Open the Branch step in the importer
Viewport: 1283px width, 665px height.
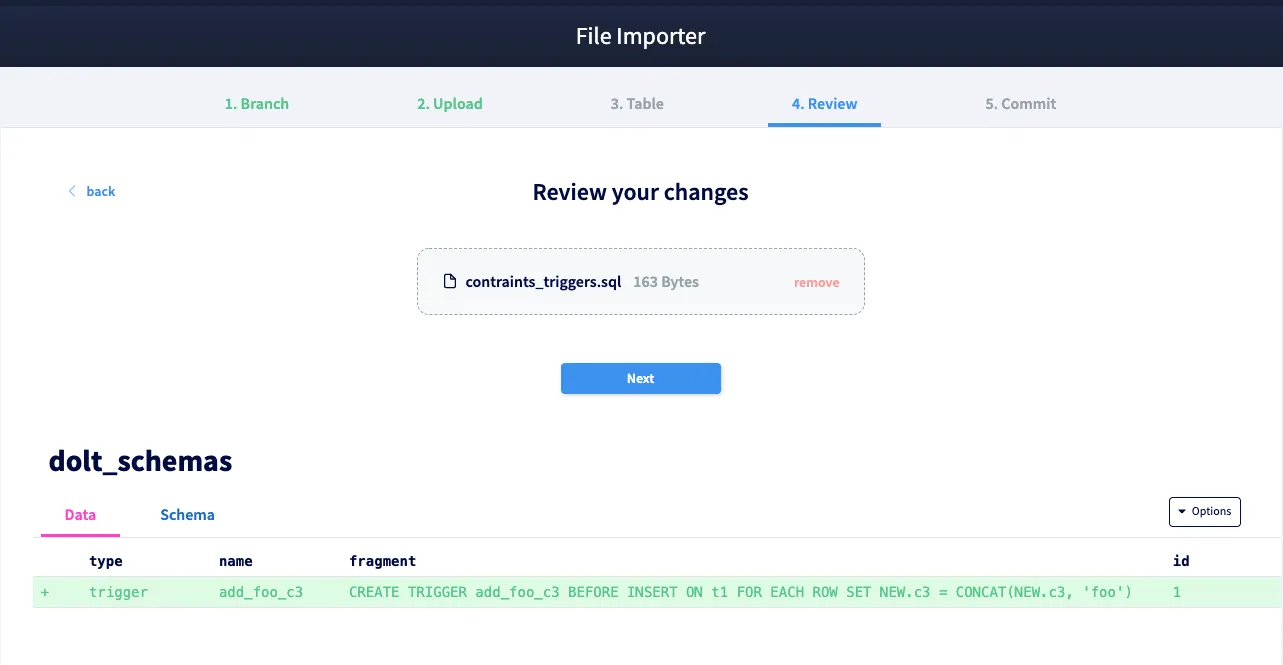coord(256,103)
